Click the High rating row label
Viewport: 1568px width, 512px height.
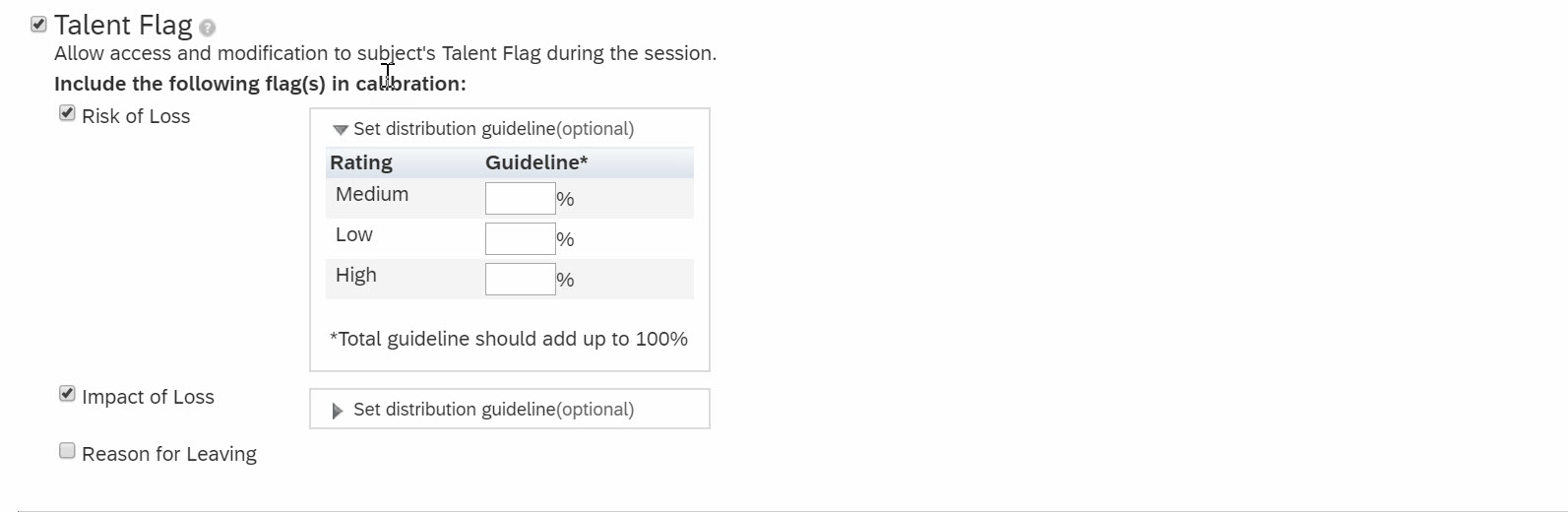356,275
